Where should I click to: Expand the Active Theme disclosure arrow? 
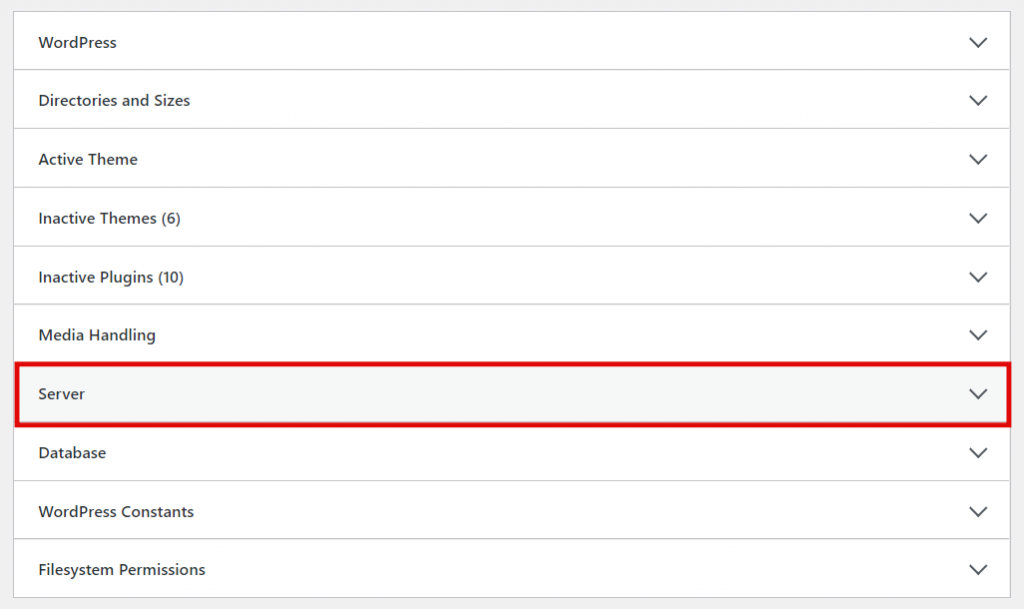(978, 159)
